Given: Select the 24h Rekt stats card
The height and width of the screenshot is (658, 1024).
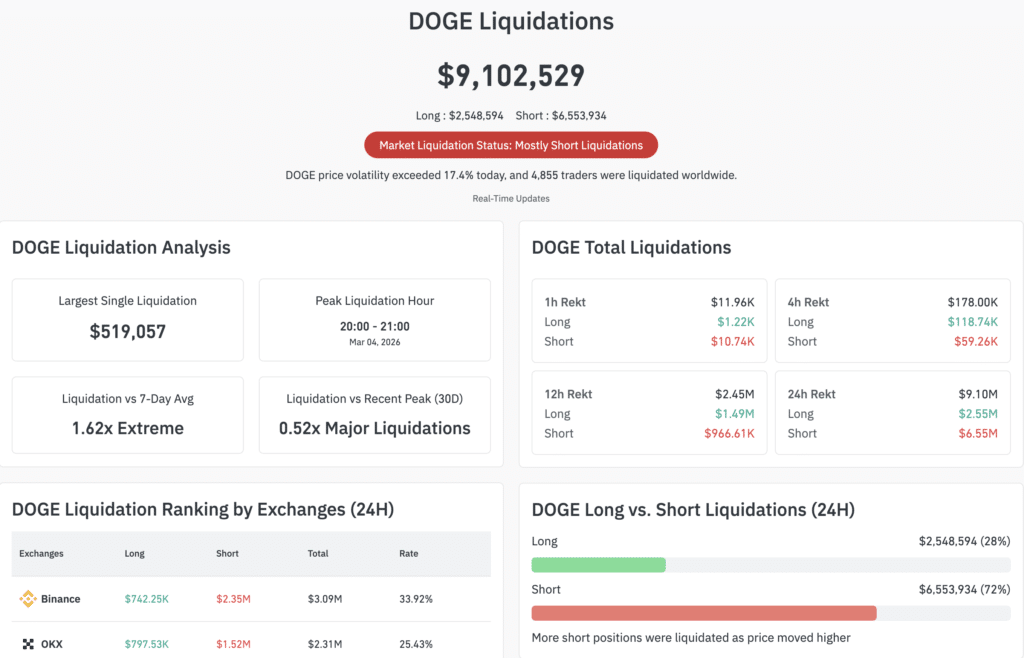Looking at the screenshot, I should [892, 413].
